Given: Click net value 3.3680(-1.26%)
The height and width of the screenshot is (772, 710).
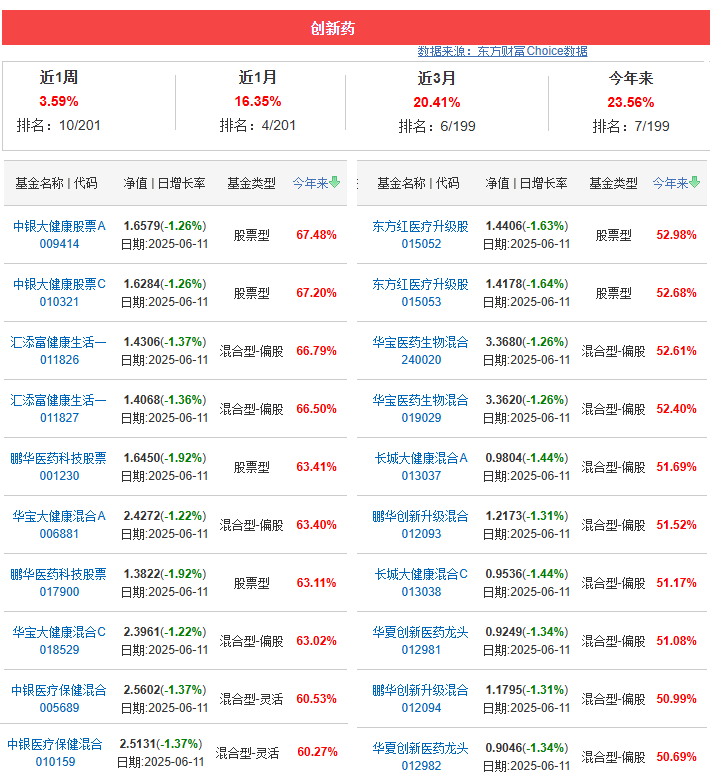Looking at the screenshot, I should [526, 342].
